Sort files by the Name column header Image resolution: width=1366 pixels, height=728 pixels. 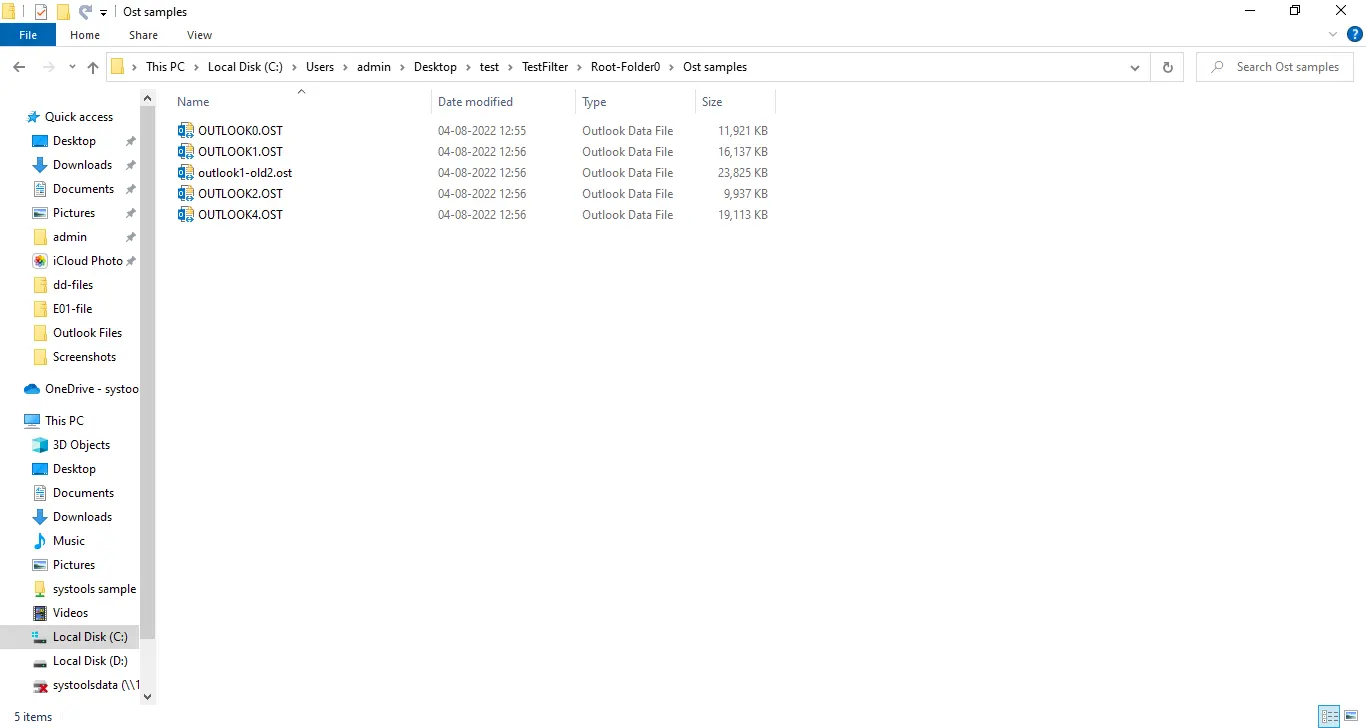tap(301, 101)
